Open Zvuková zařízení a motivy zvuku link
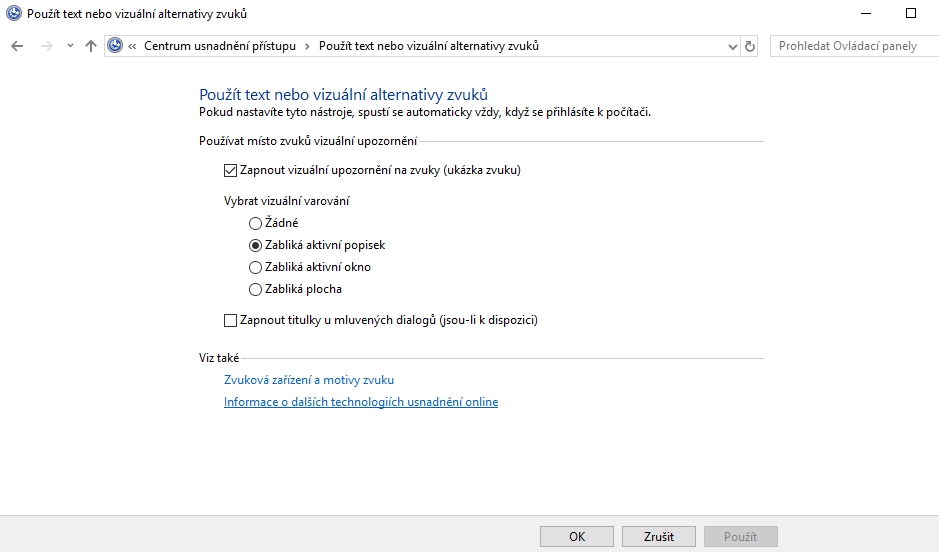 309,380
